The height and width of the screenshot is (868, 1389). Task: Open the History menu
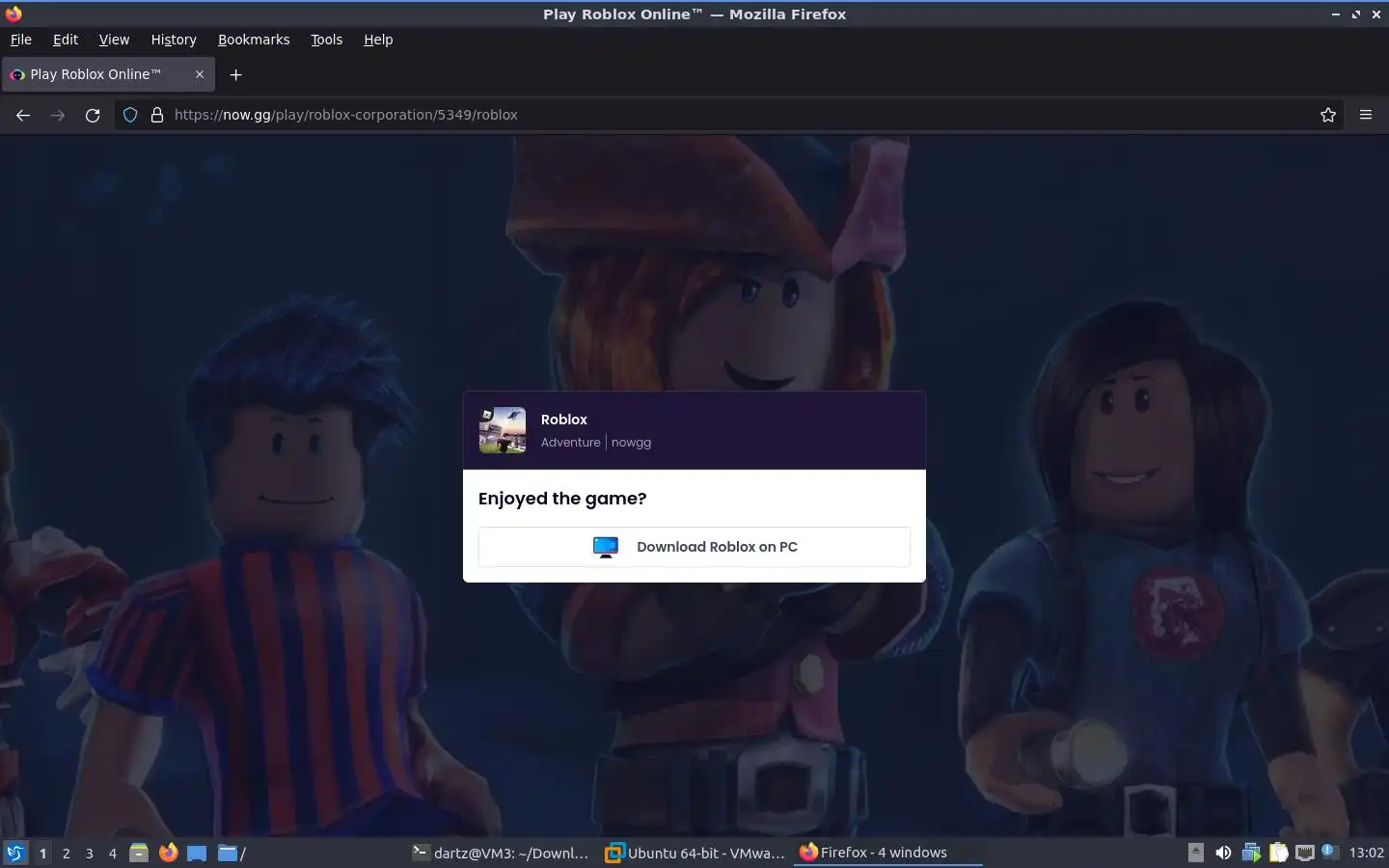point(174,40)
